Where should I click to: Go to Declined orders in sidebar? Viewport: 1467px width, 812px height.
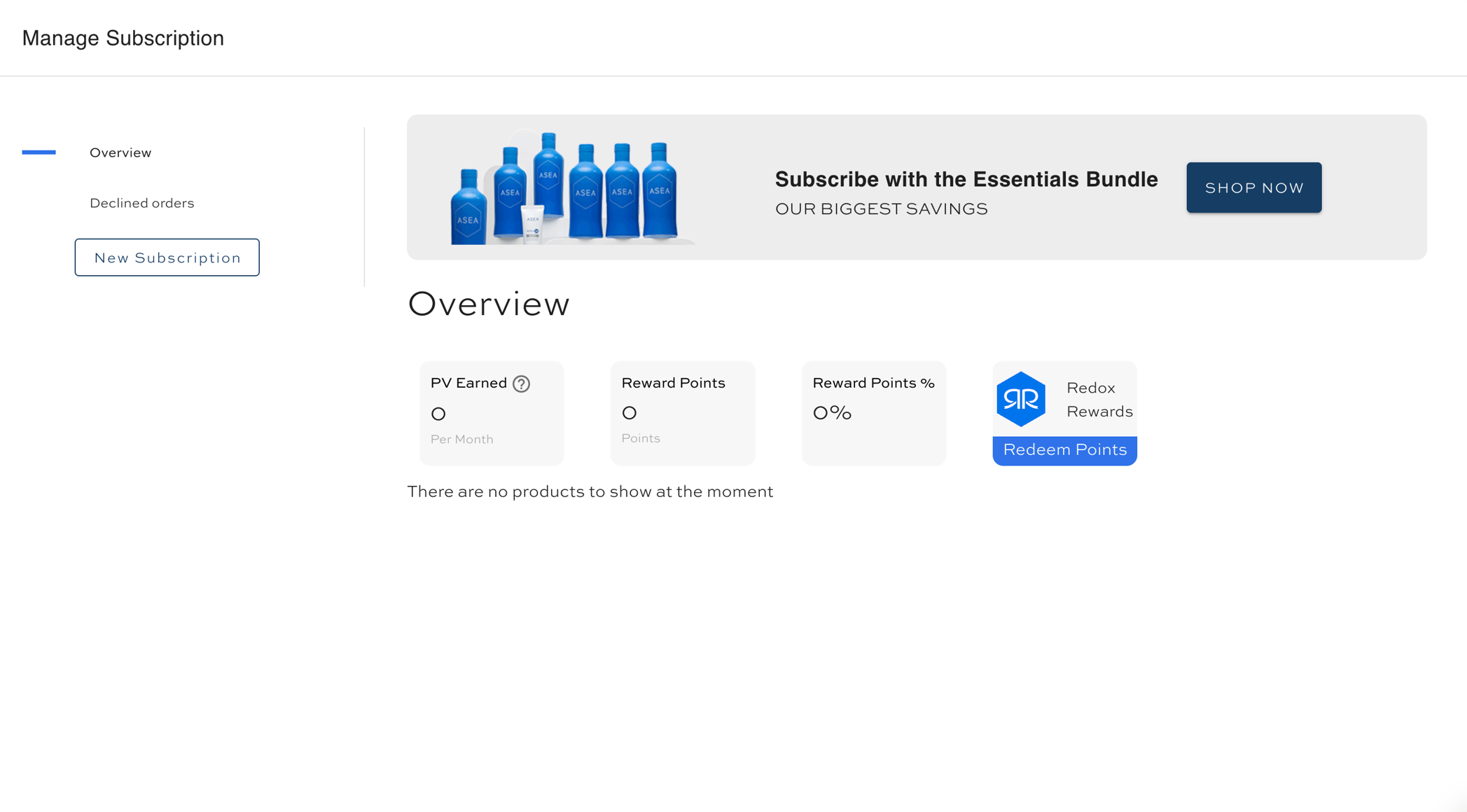142,203
